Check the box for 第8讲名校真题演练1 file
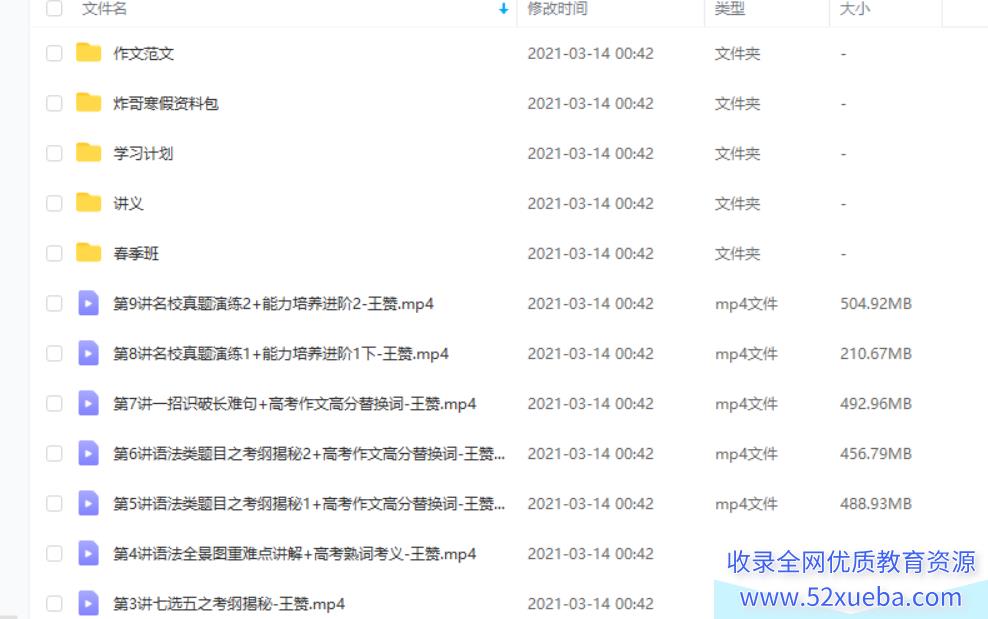988x619 pixels. pyautogui.click(x=54, y=353)
